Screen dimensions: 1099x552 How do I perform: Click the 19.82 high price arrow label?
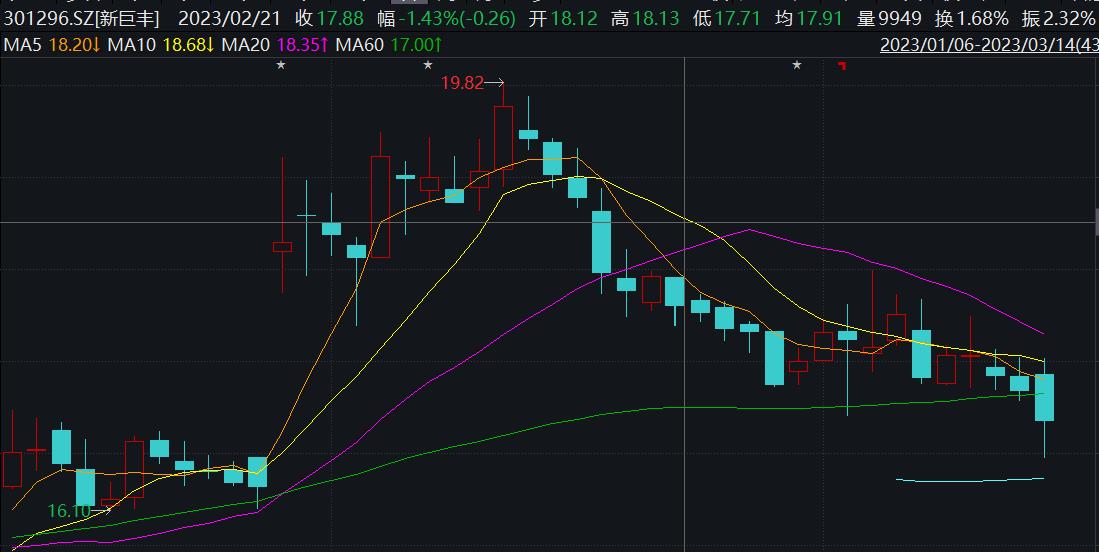click(x=472, y=84)
